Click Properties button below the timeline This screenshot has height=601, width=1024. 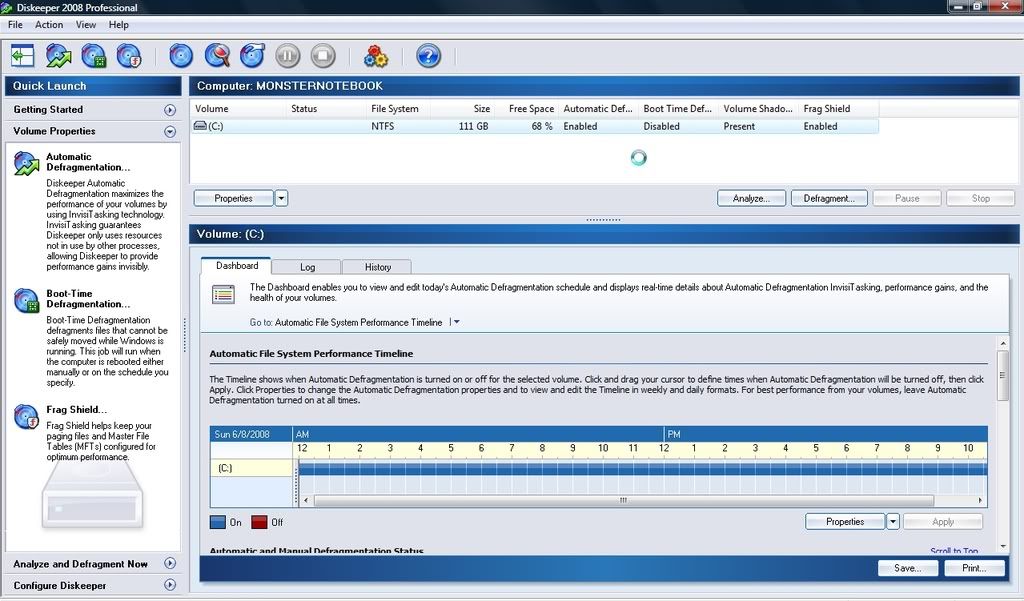tap(845, 521)
